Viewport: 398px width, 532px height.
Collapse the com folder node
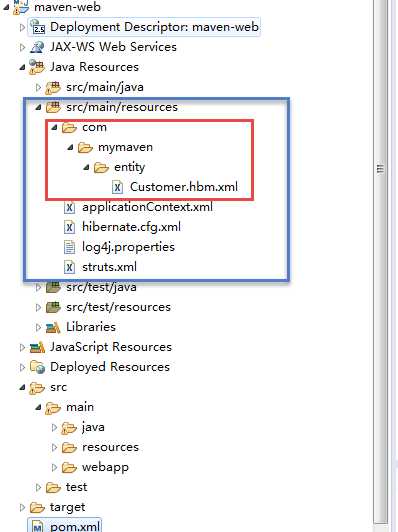54,127
